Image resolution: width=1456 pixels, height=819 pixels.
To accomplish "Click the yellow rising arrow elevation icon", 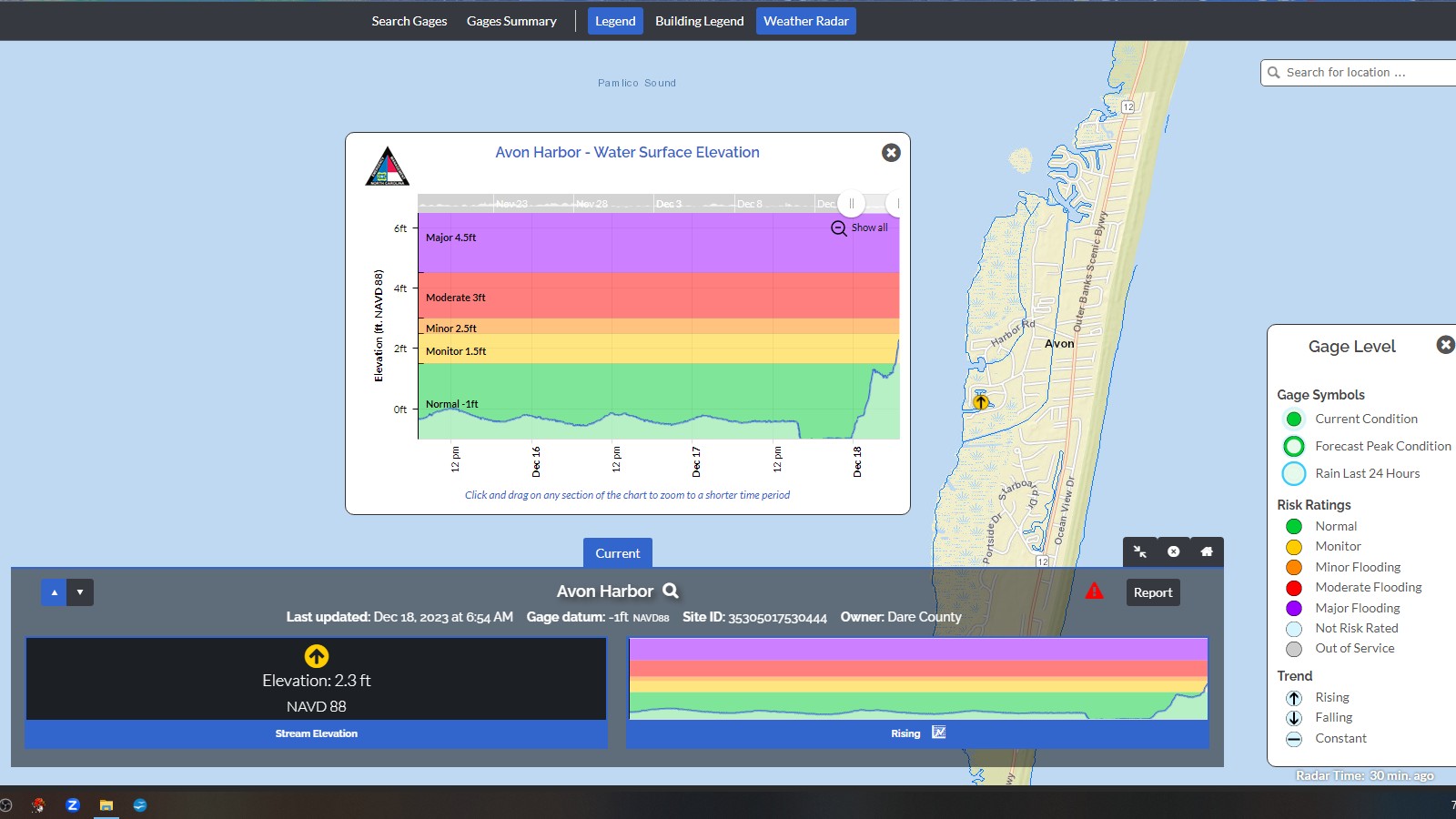I will coord(317,656).
